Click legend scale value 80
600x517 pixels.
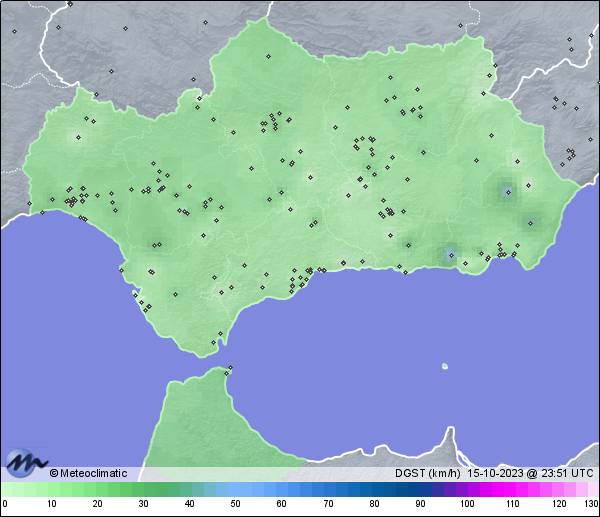click(374, 503)
